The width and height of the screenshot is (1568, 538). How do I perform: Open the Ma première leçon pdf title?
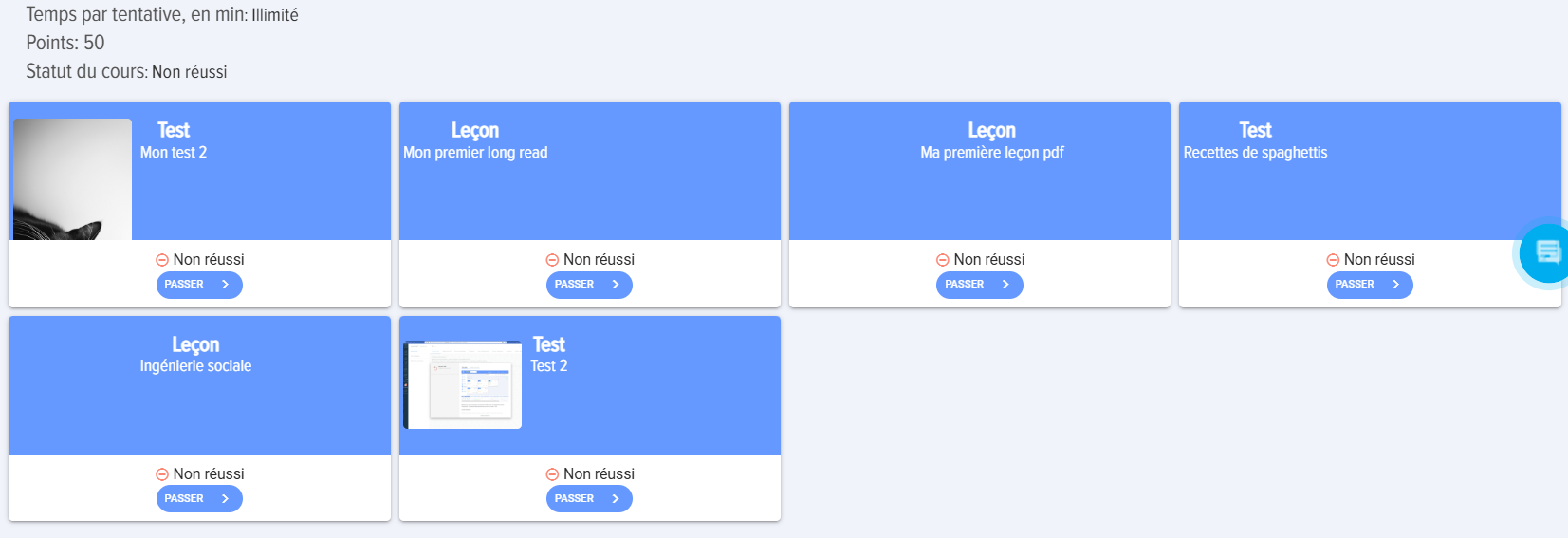click(x=991, y=153)
